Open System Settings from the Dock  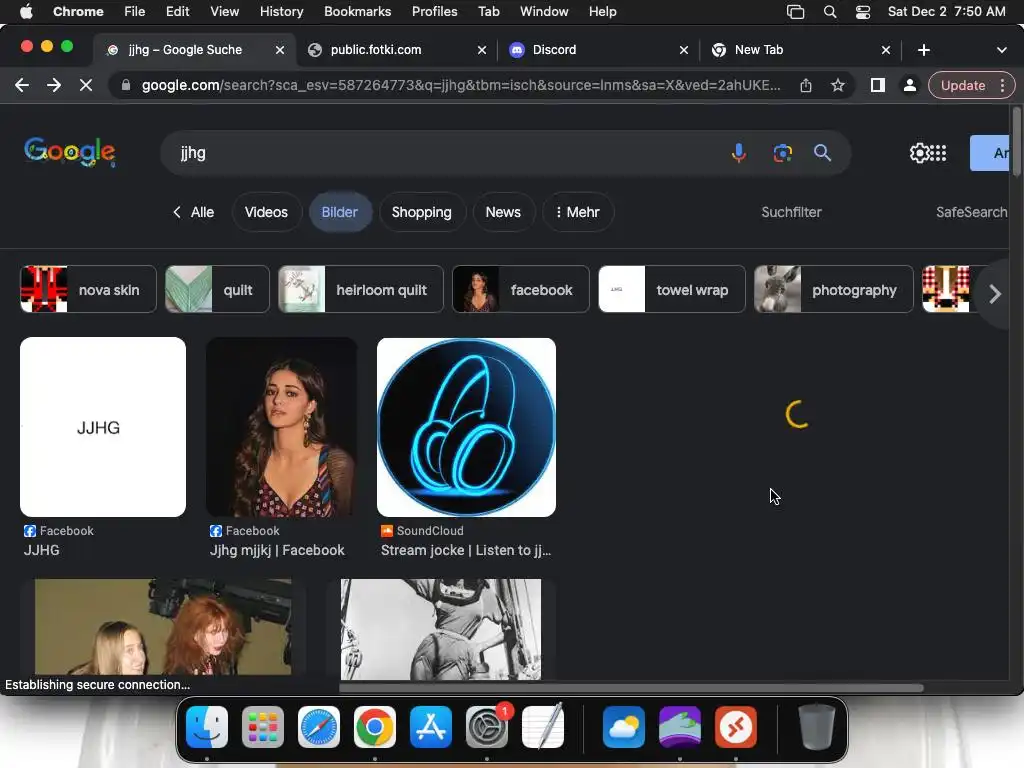click(487, 727)
